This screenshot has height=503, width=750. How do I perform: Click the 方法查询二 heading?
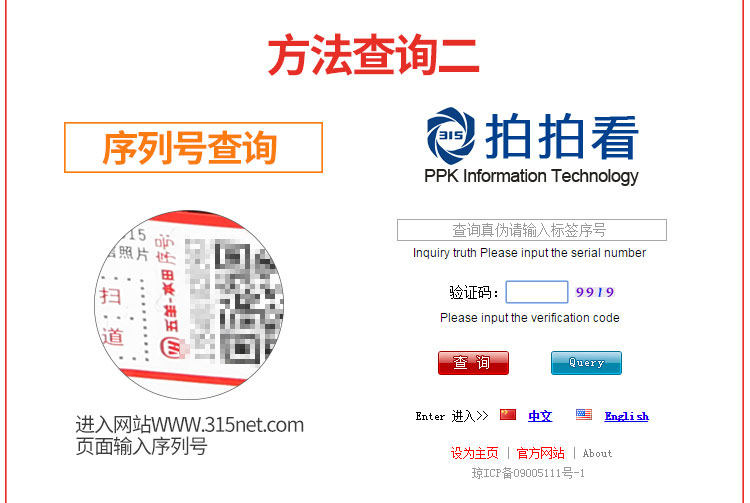pyautogui.click(x=374, y=55)
